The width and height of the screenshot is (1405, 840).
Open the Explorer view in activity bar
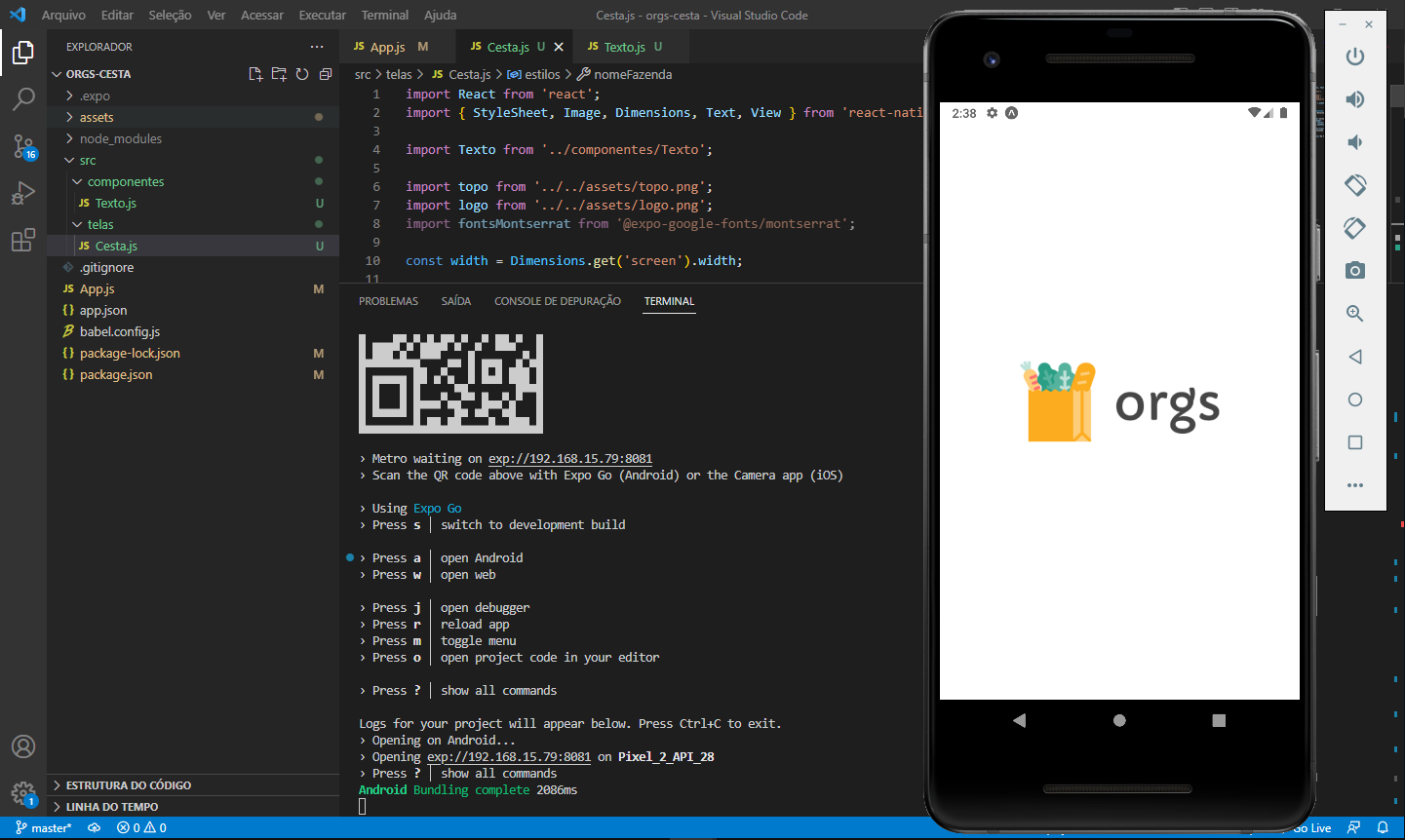coord(23,52)
